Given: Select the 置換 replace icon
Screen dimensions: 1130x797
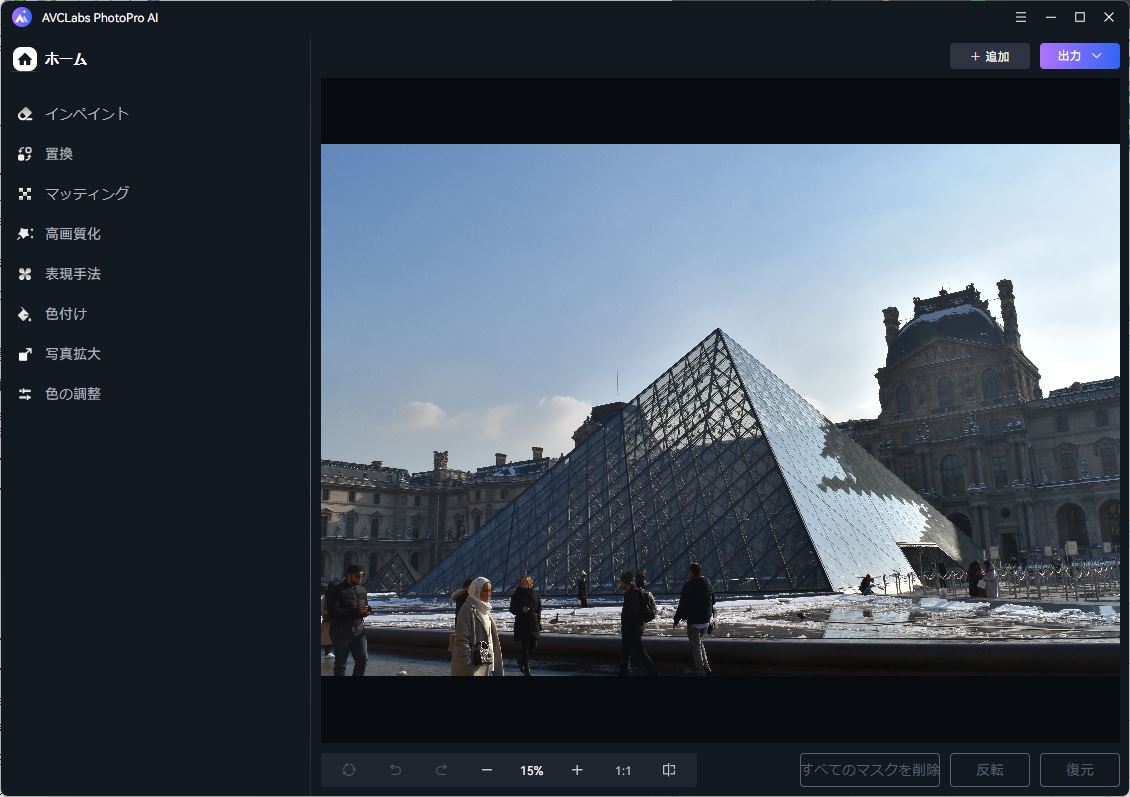Looking at the screenshot, I should click(25, 153).
